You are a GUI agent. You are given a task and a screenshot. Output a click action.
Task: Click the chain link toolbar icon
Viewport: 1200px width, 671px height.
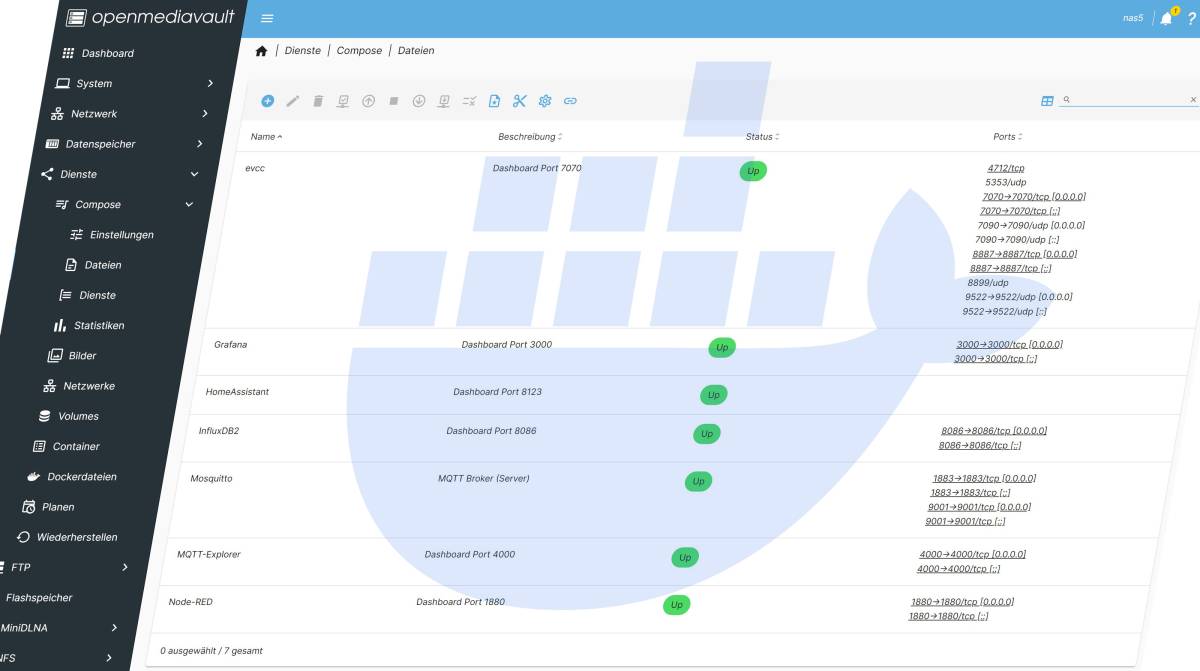tap(570, 101)
